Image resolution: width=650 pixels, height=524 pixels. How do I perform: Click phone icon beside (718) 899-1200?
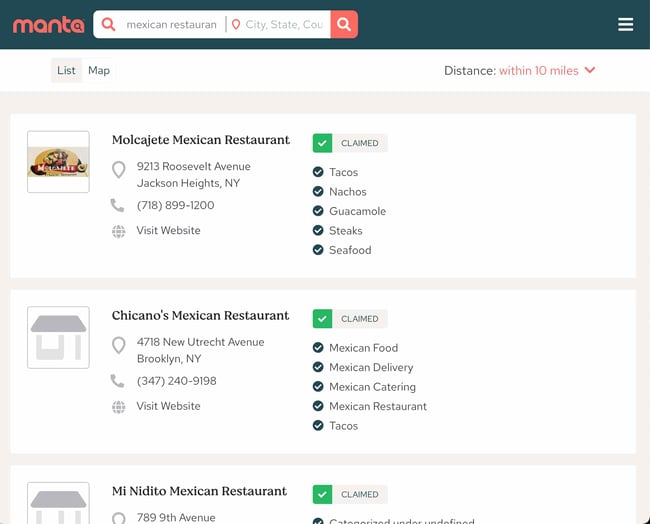117,205
